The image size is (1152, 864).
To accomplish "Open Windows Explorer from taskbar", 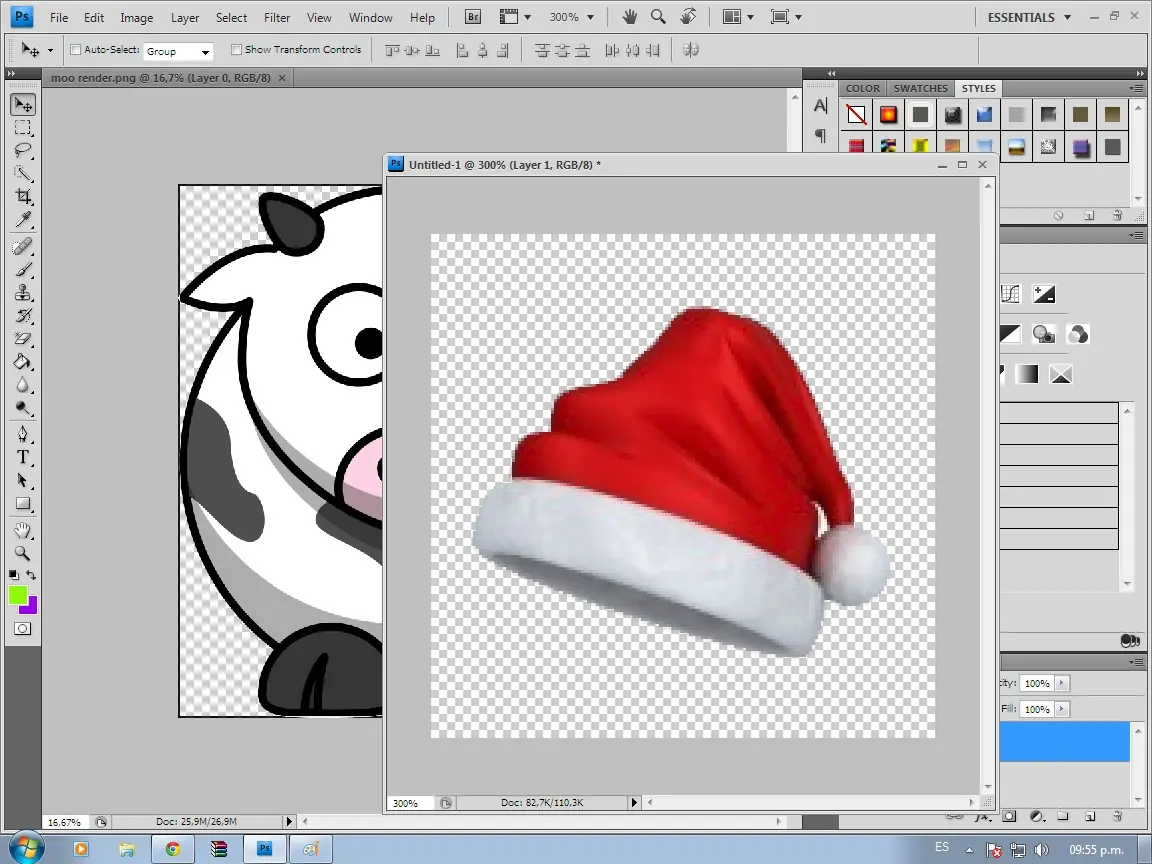I will (127, 849).
